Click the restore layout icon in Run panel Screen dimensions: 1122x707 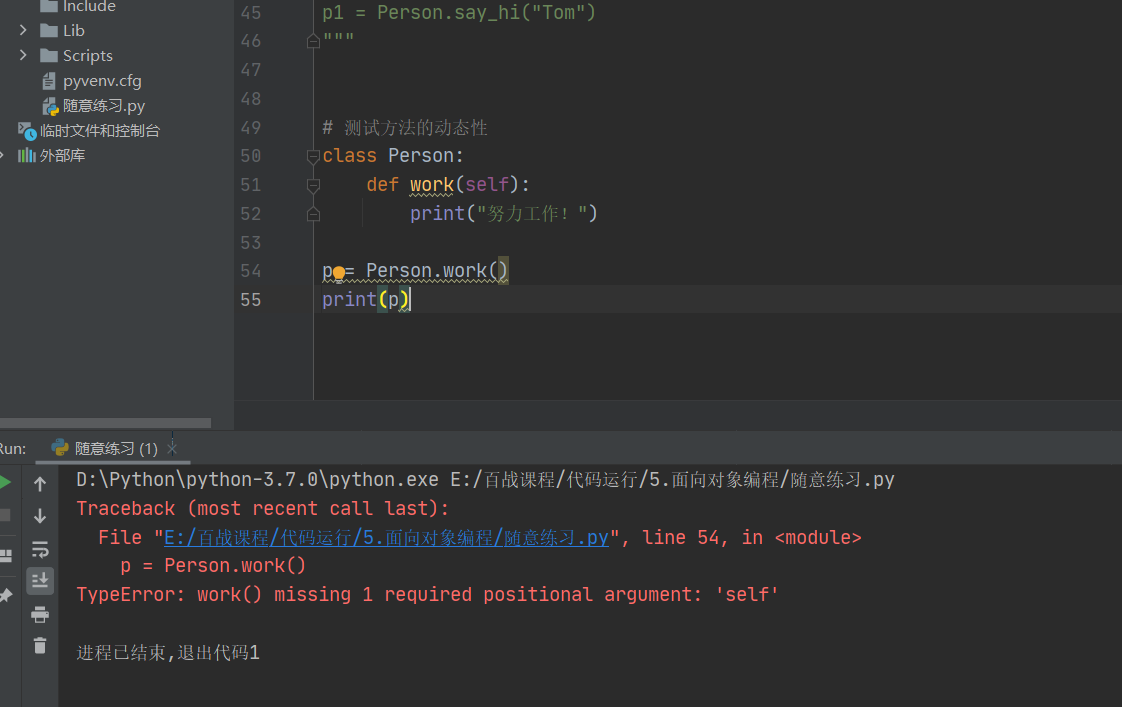click(6, 556)
